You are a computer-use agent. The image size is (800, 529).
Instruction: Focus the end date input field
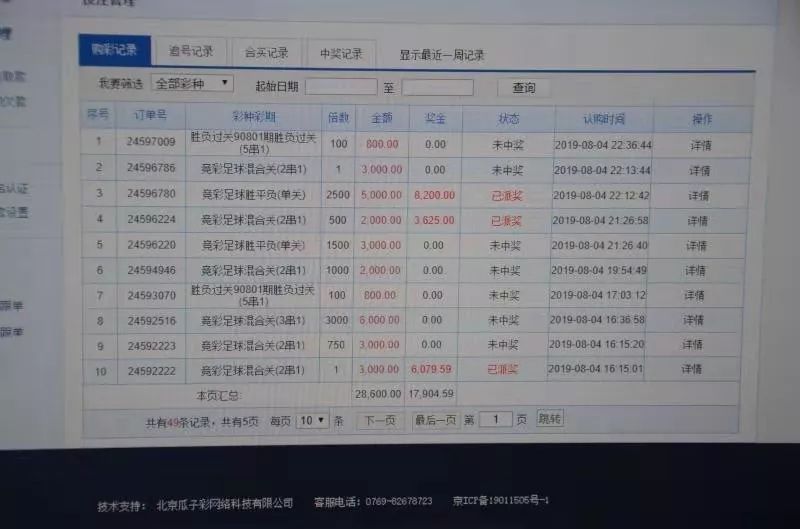pos(437,87)
